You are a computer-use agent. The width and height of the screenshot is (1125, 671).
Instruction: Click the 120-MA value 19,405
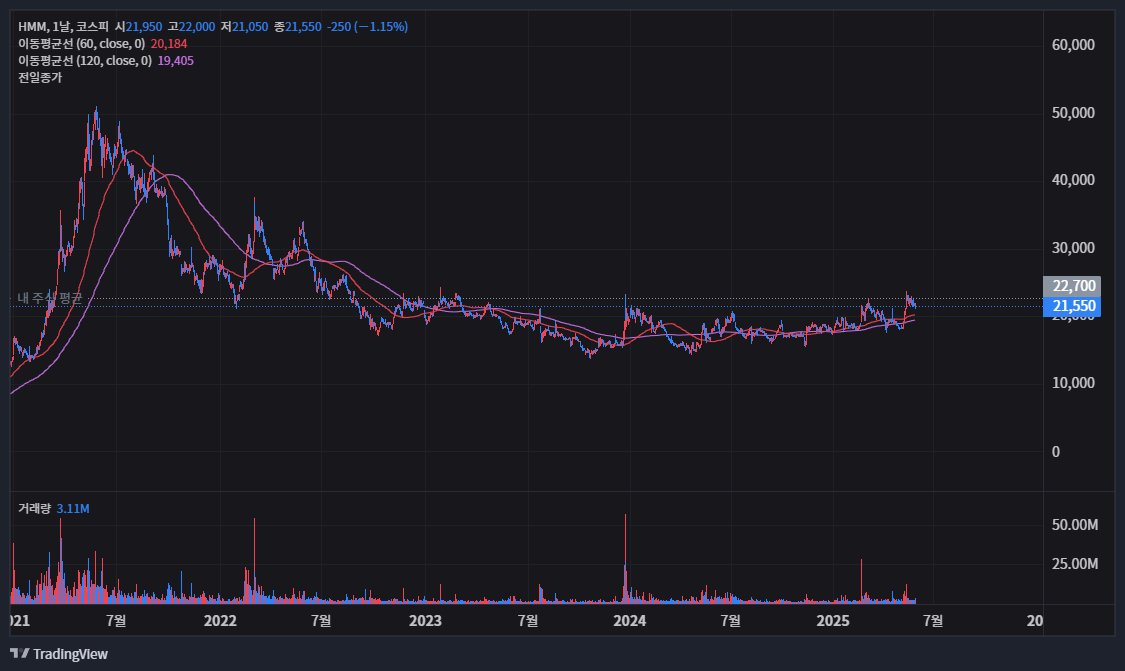click(x=176, y=61)
